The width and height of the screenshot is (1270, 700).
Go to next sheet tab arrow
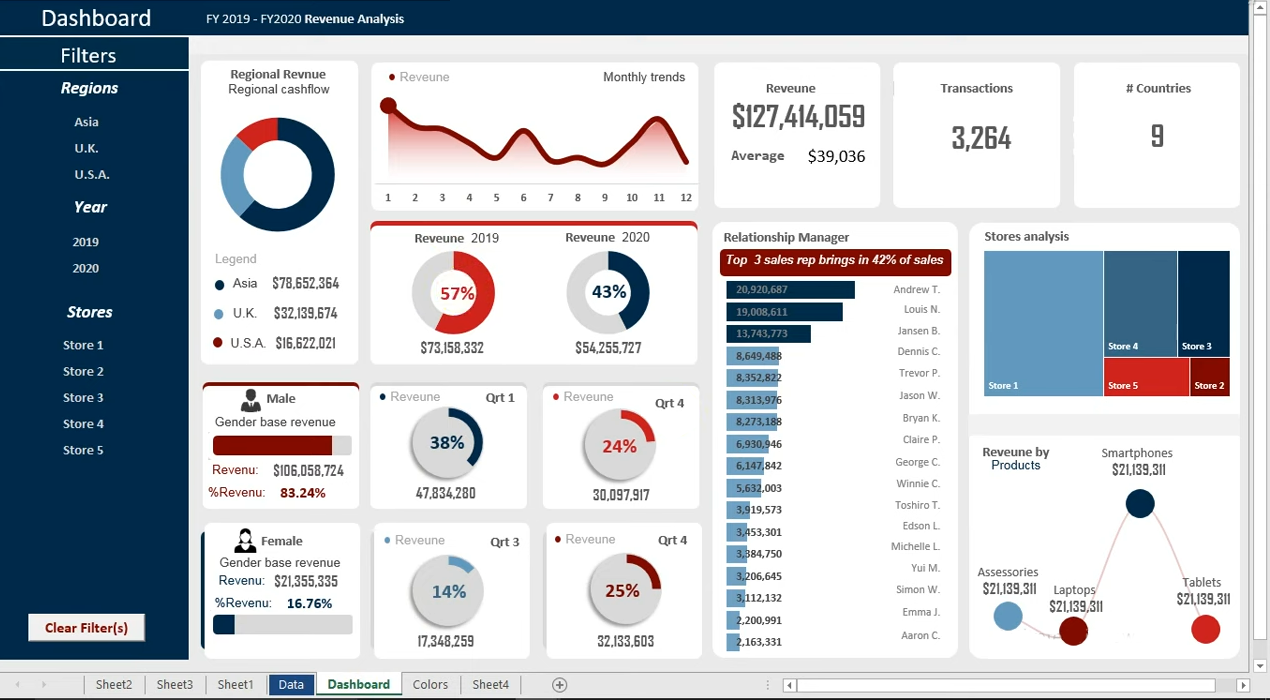[x=43, y=685]
